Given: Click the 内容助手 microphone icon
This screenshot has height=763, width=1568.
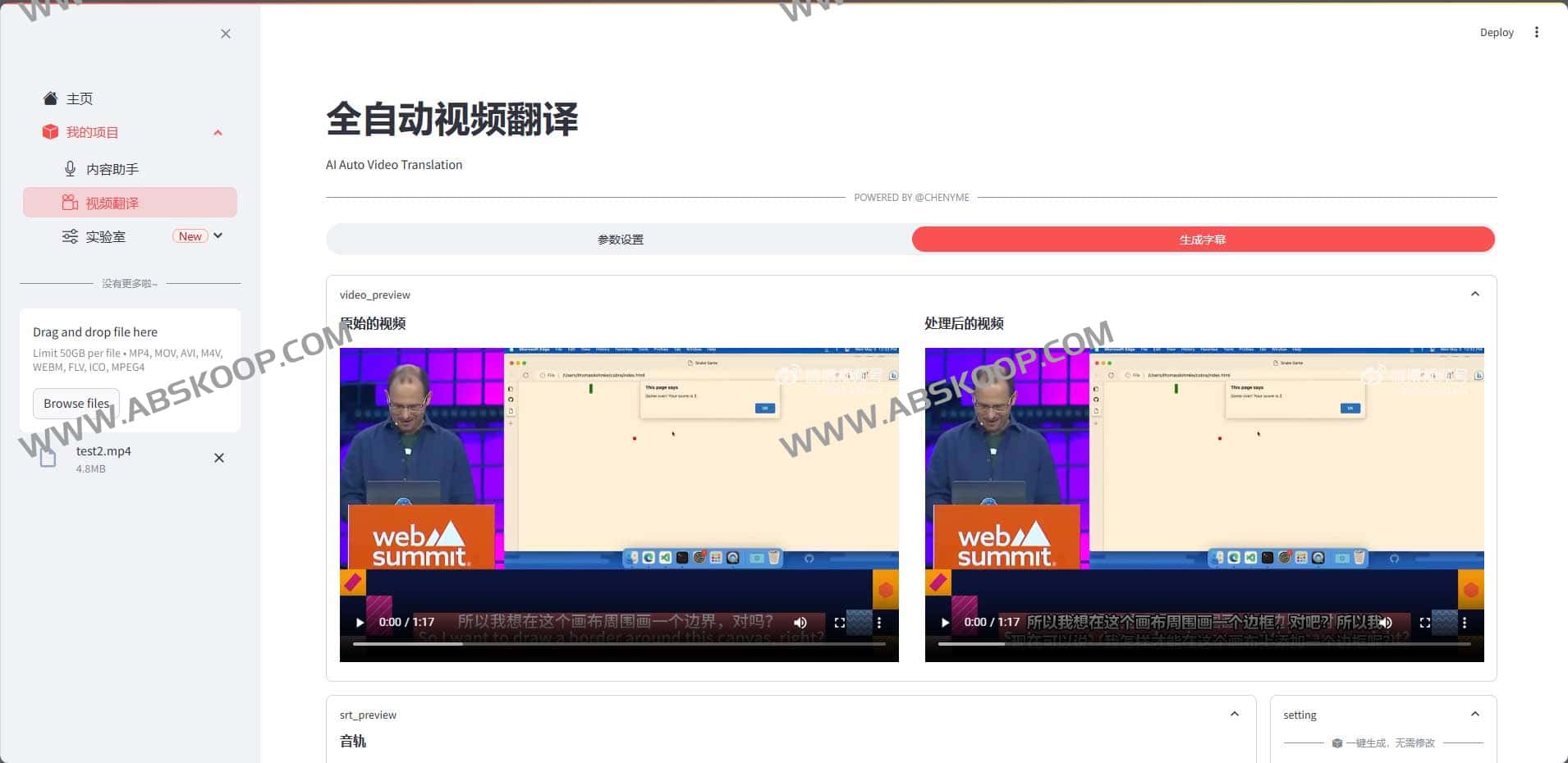Looking at the screenshot, I should click(70, 168).
